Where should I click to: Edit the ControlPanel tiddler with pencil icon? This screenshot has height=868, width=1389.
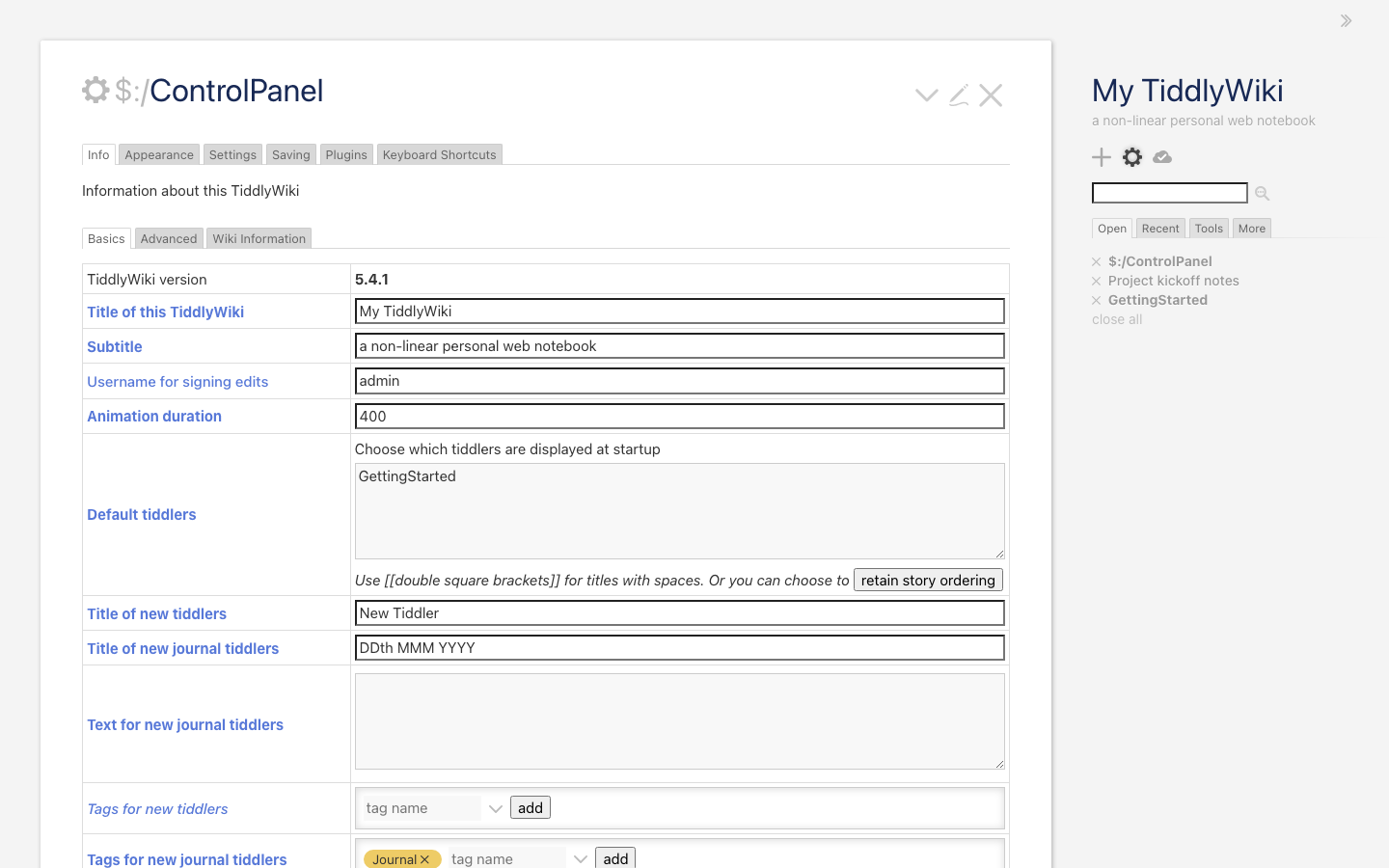(x=959, y=95)
